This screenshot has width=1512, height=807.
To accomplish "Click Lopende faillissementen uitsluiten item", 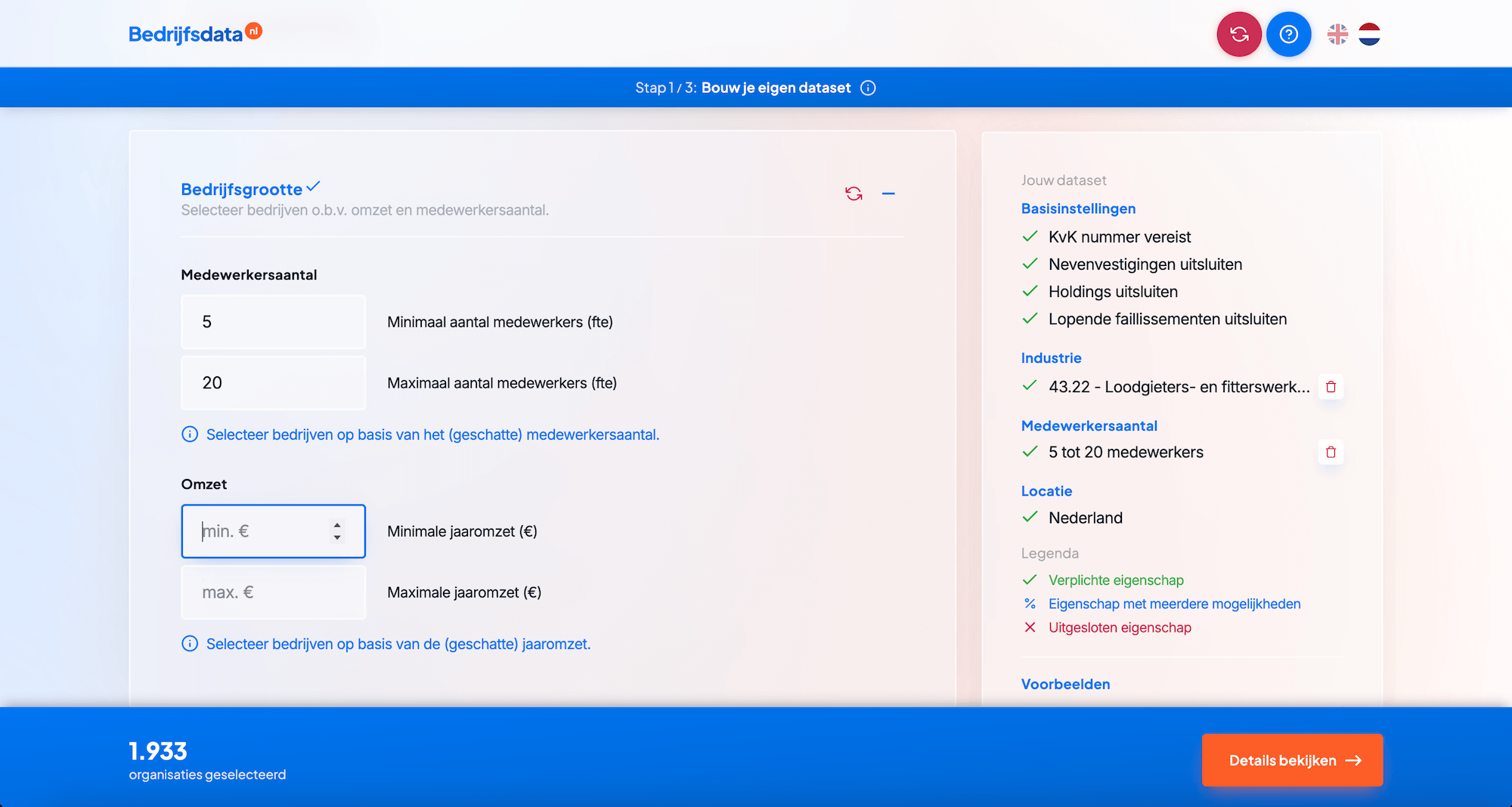I will point(1167,319).
